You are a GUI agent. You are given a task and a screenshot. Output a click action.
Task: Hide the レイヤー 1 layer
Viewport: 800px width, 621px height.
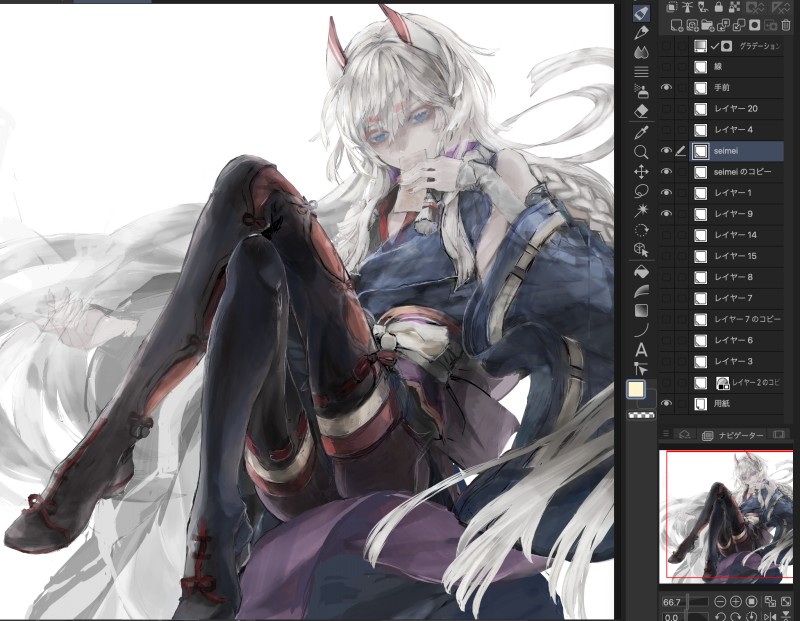[666, 192]
